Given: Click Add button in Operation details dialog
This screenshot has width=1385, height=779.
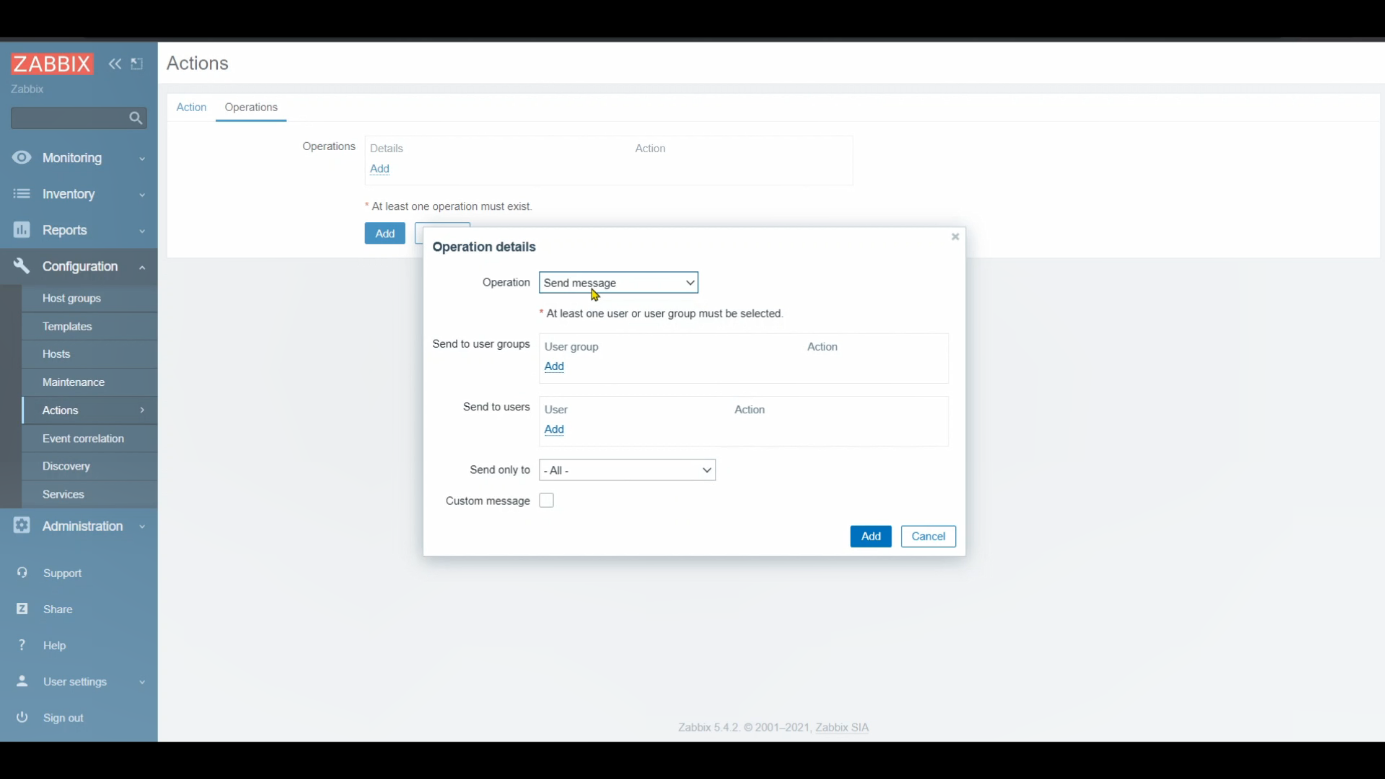Looking at the screenshot, I should tap(871, 536).
